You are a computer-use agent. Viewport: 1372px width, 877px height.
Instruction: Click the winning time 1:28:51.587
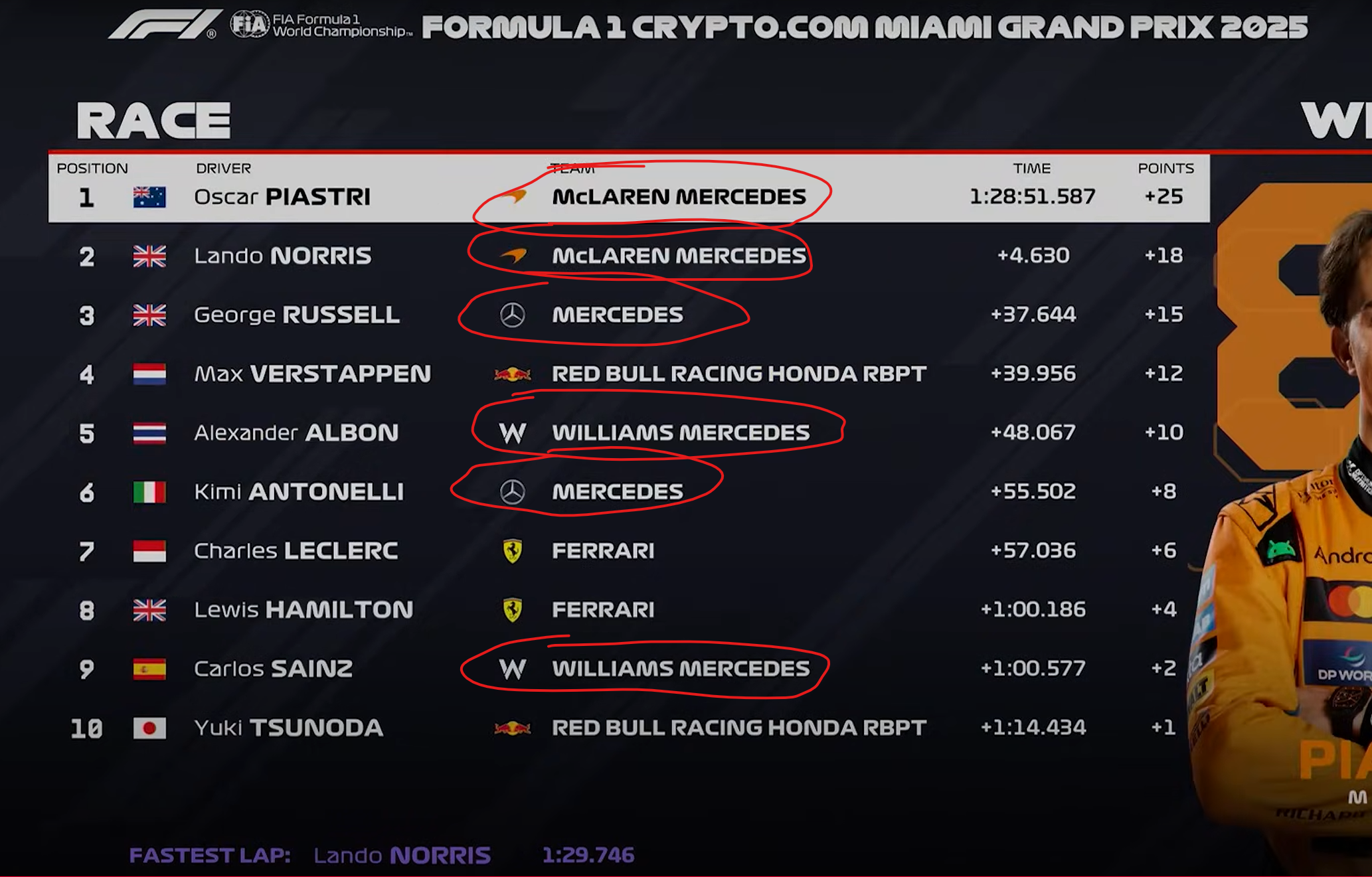click(x=1032, y=197)
